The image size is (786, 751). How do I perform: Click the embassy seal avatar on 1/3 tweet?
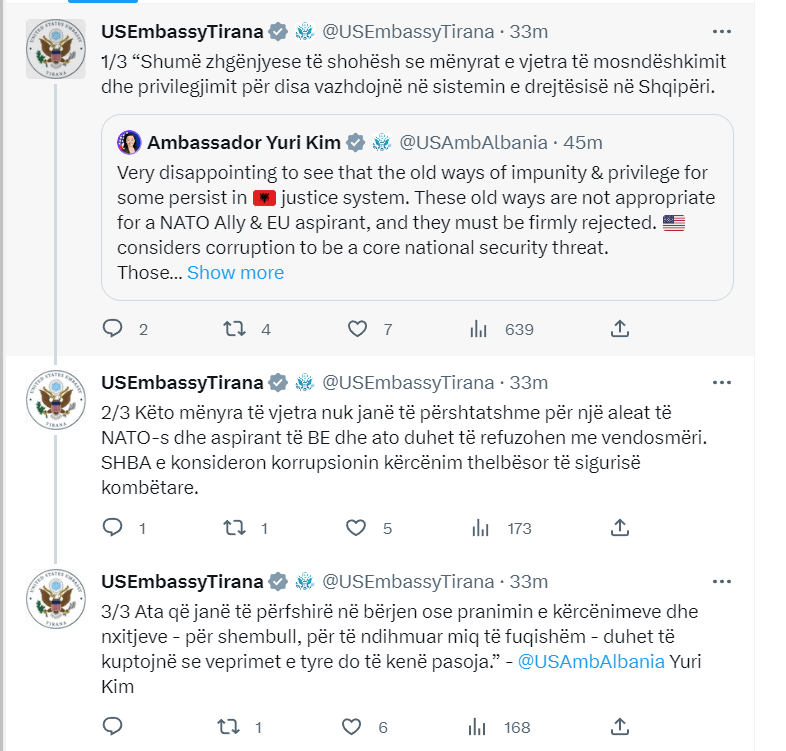pyautogui.click(x=55, y=48)
